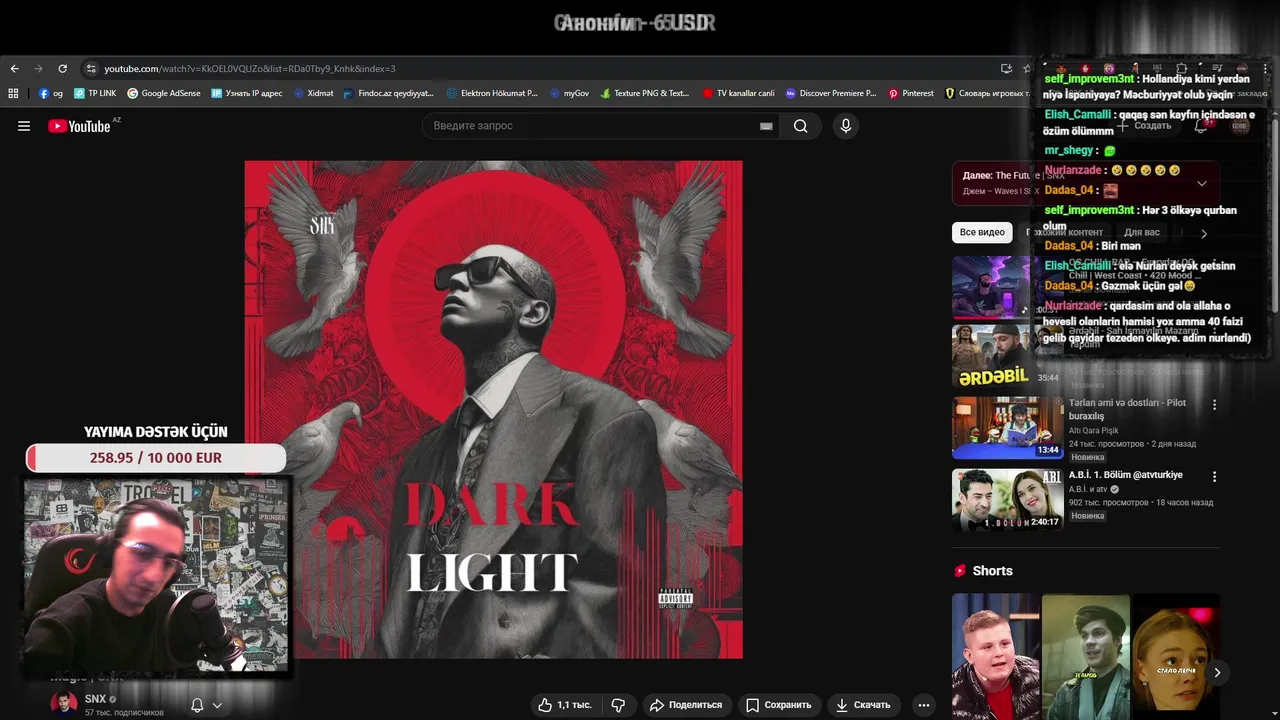Open options for Tərlan əmi video
The width and height of the screenshot is (1280, 720).
pos(1214,405)
